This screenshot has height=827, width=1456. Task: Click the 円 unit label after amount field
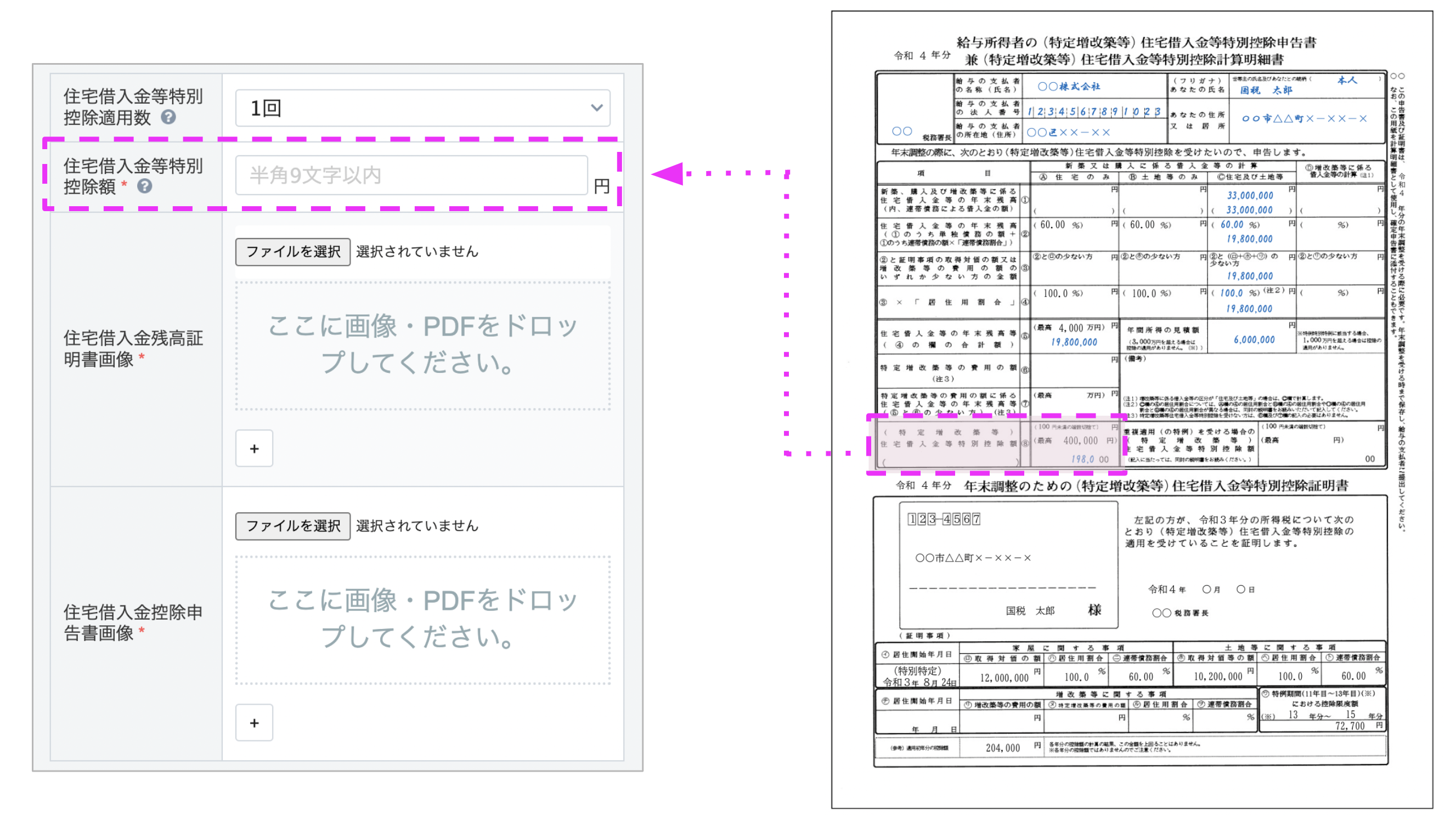click(601, 186)
